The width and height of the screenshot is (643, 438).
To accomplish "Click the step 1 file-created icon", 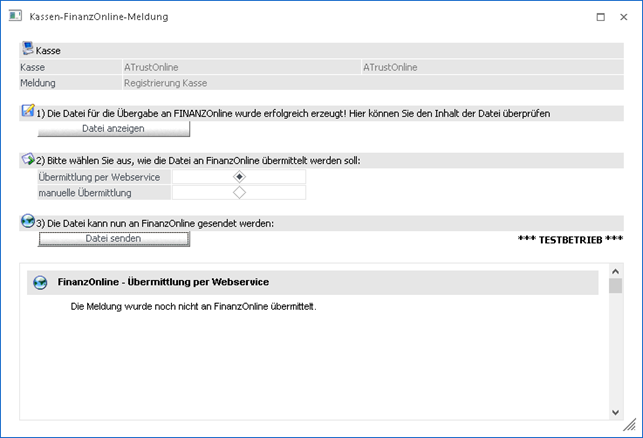I will click(27, 112).
